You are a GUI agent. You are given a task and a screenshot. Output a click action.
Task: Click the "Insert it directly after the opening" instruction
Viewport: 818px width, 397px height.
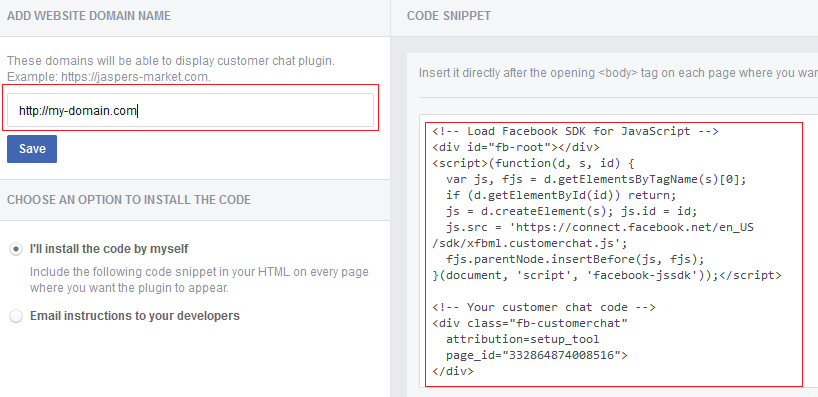618,73
